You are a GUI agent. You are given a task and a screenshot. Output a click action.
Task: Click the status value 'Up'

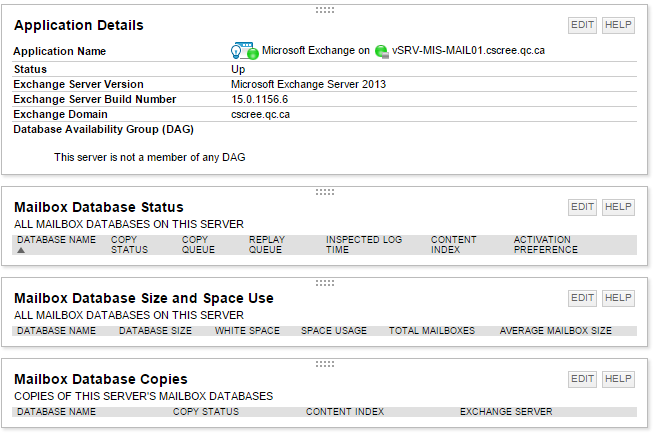[x=238, y=69]
